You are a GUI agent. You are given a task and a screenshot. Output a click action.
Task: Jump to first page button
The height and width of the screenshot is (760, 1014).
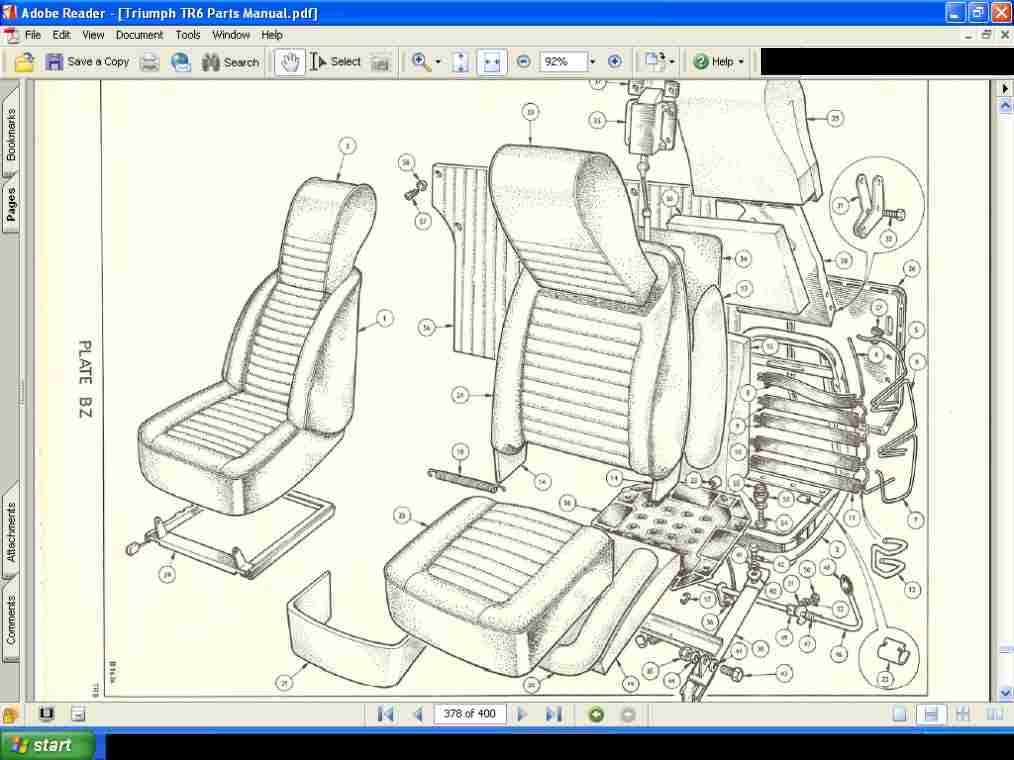point(385,714)
